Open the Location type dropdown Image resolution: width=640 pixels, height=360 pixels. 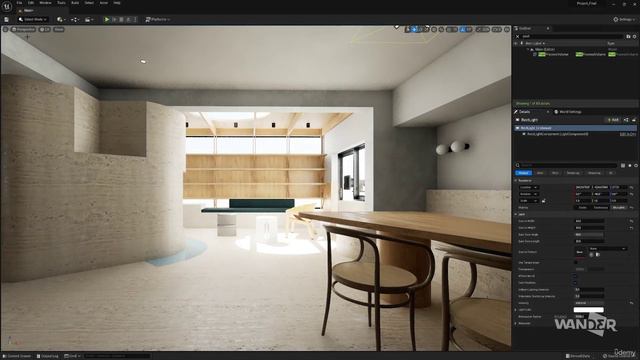pyautogui.click(x=529, y=187)
